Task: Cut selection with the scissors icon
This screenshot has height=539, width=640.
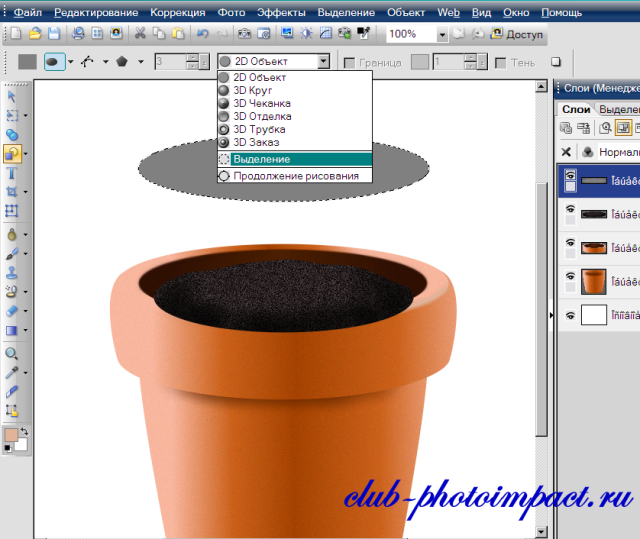Action: click(140, 33)
